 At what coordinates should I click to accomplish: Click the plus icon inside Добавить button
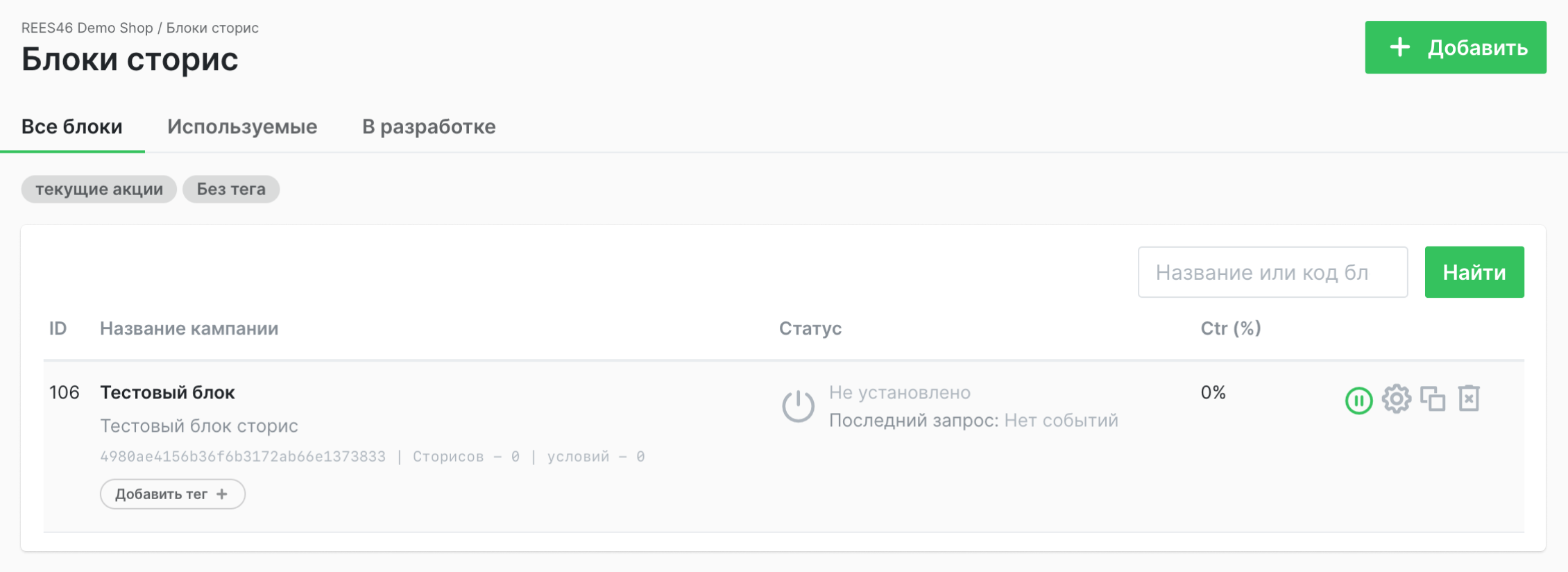pyautogui.click(x=1400, y=47)
